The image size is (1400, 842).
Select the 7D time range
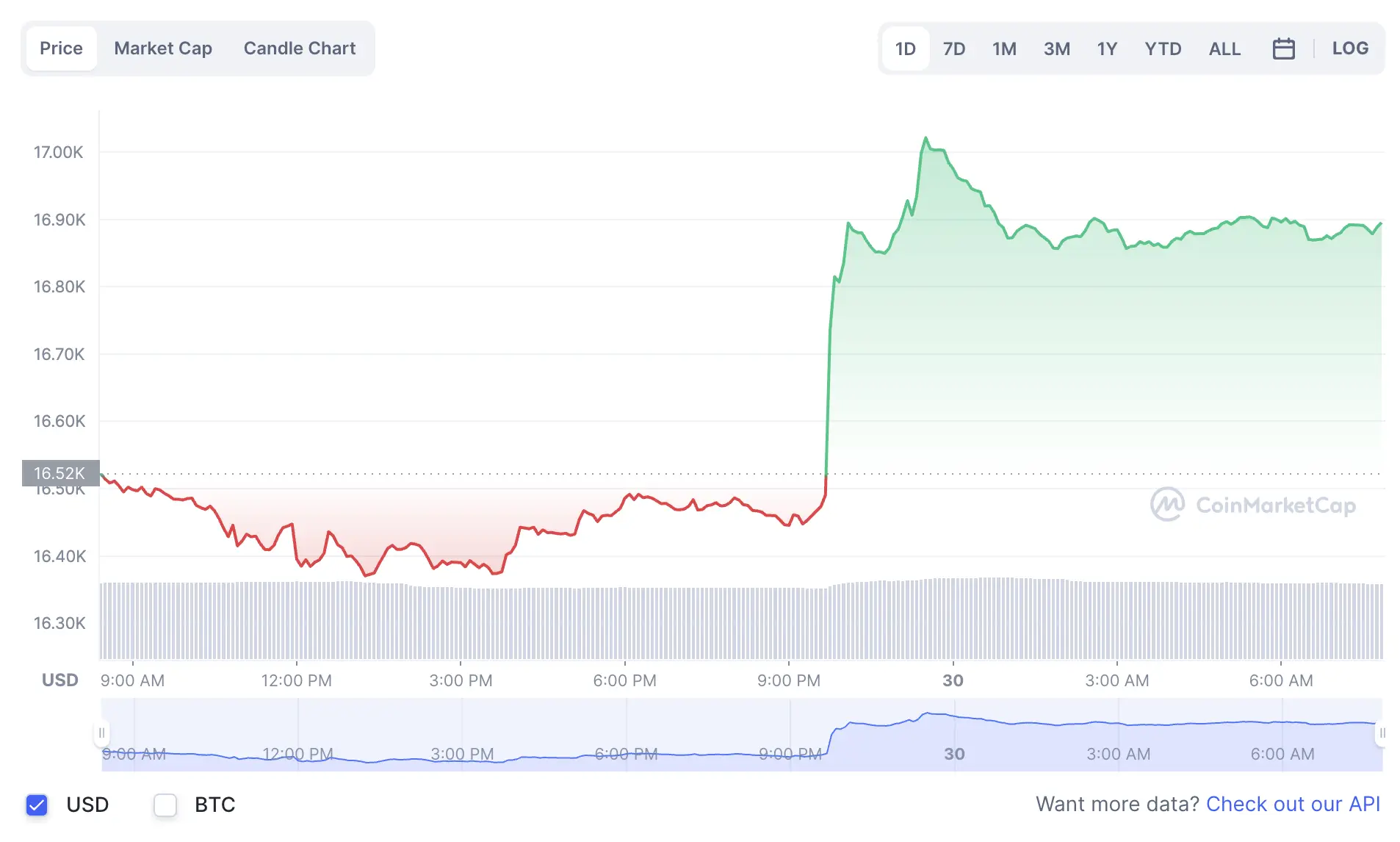coord(954,48)
